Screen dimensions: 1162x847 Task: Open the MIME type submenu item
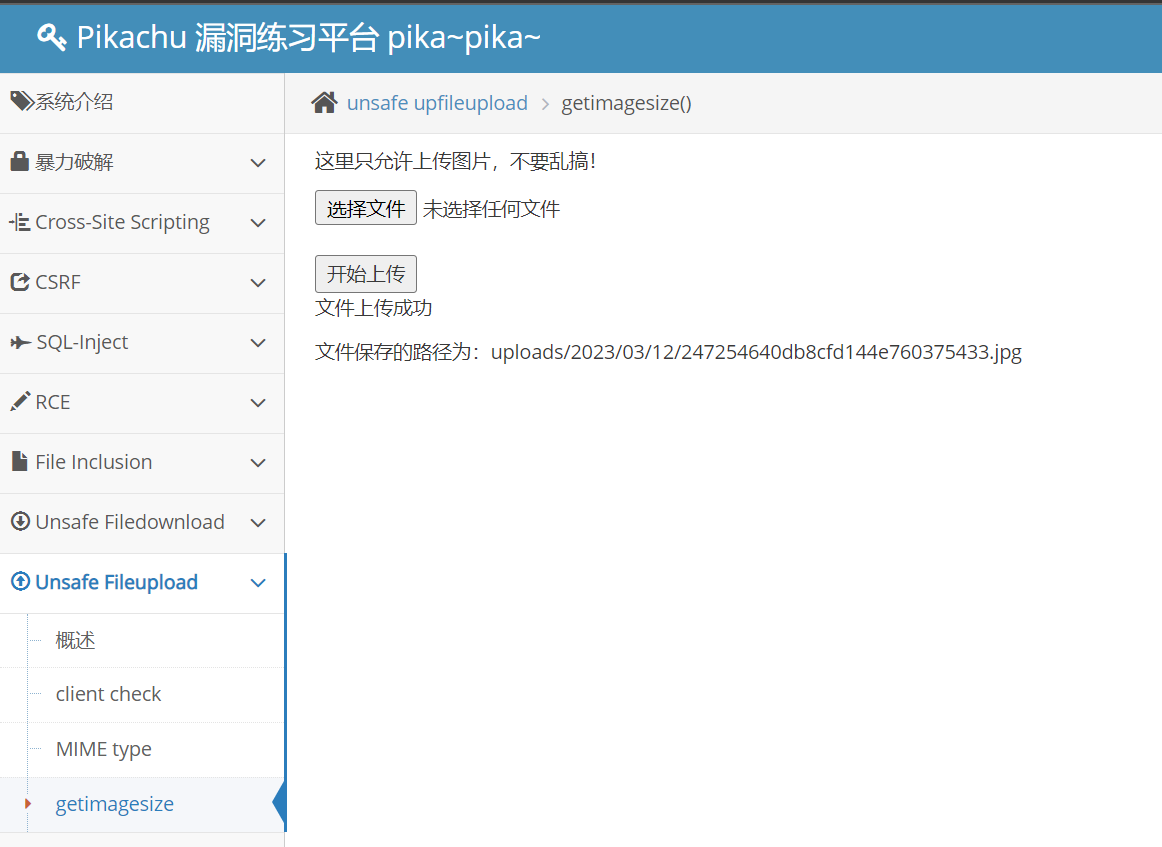[x=104, y=749]
